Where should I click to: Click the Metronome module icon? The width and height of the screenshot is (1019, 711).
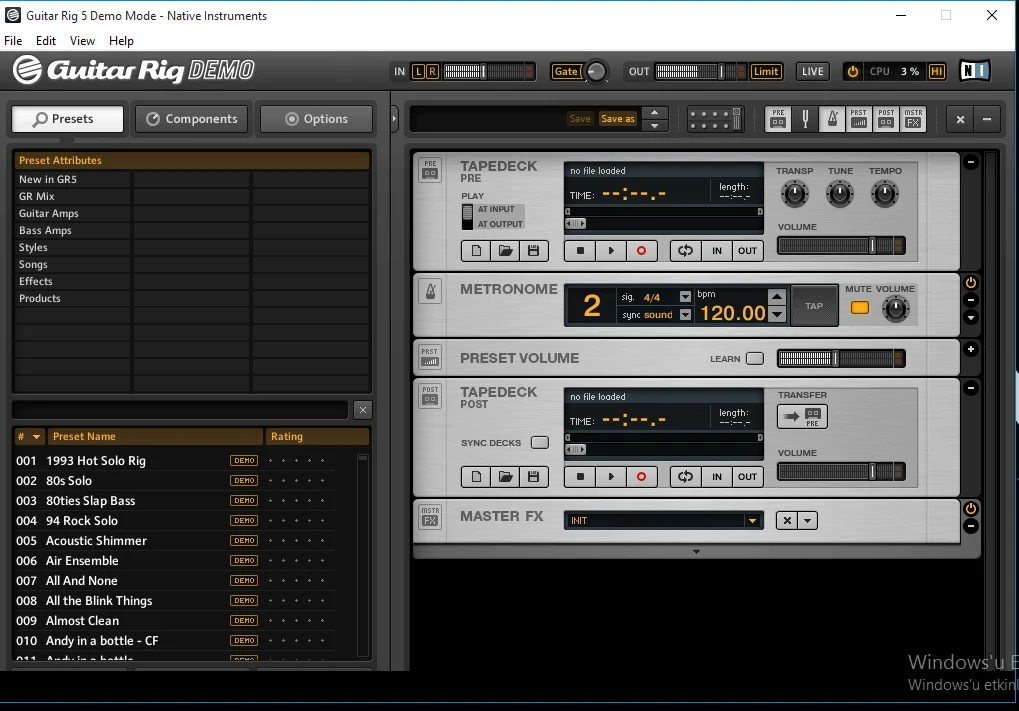coord(430,292)
